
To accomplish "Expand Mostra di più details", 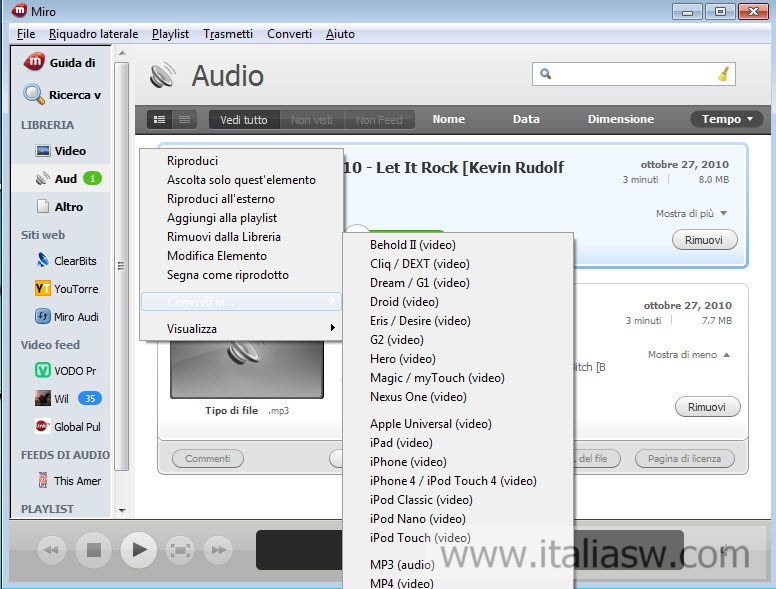I will [x=691, y=213].
